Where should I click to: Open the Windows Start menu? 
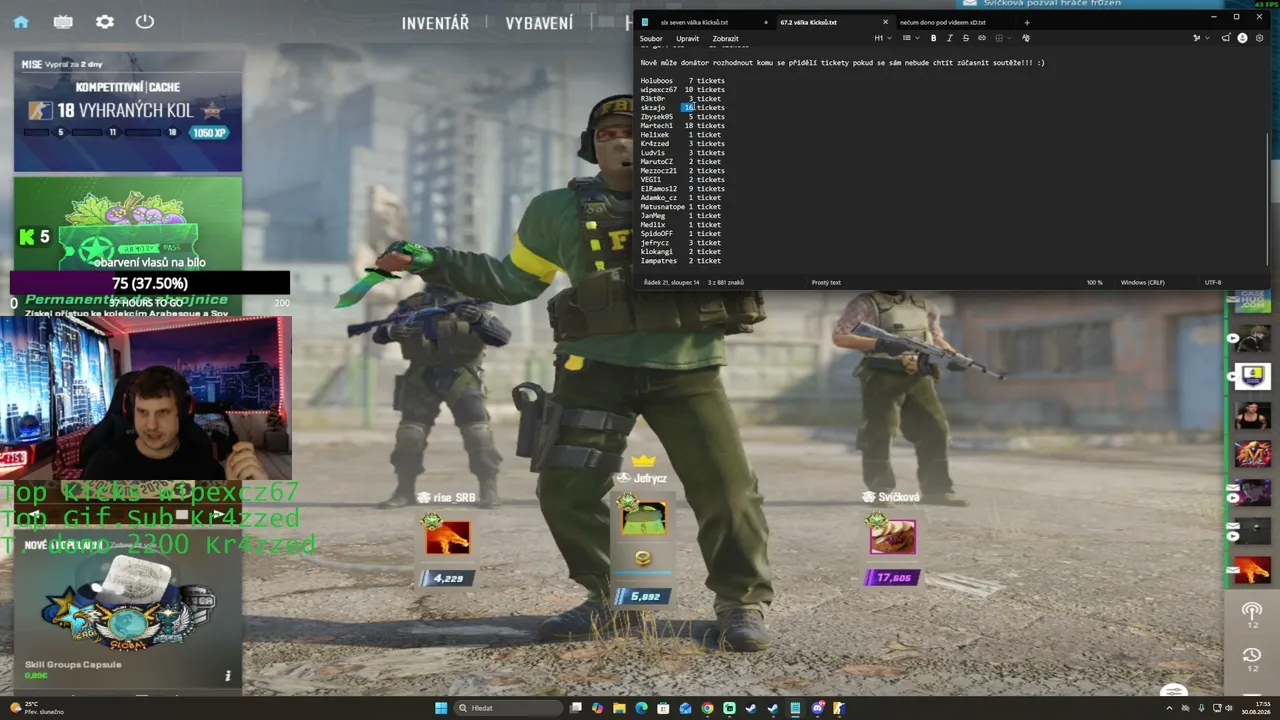(441, 708)
